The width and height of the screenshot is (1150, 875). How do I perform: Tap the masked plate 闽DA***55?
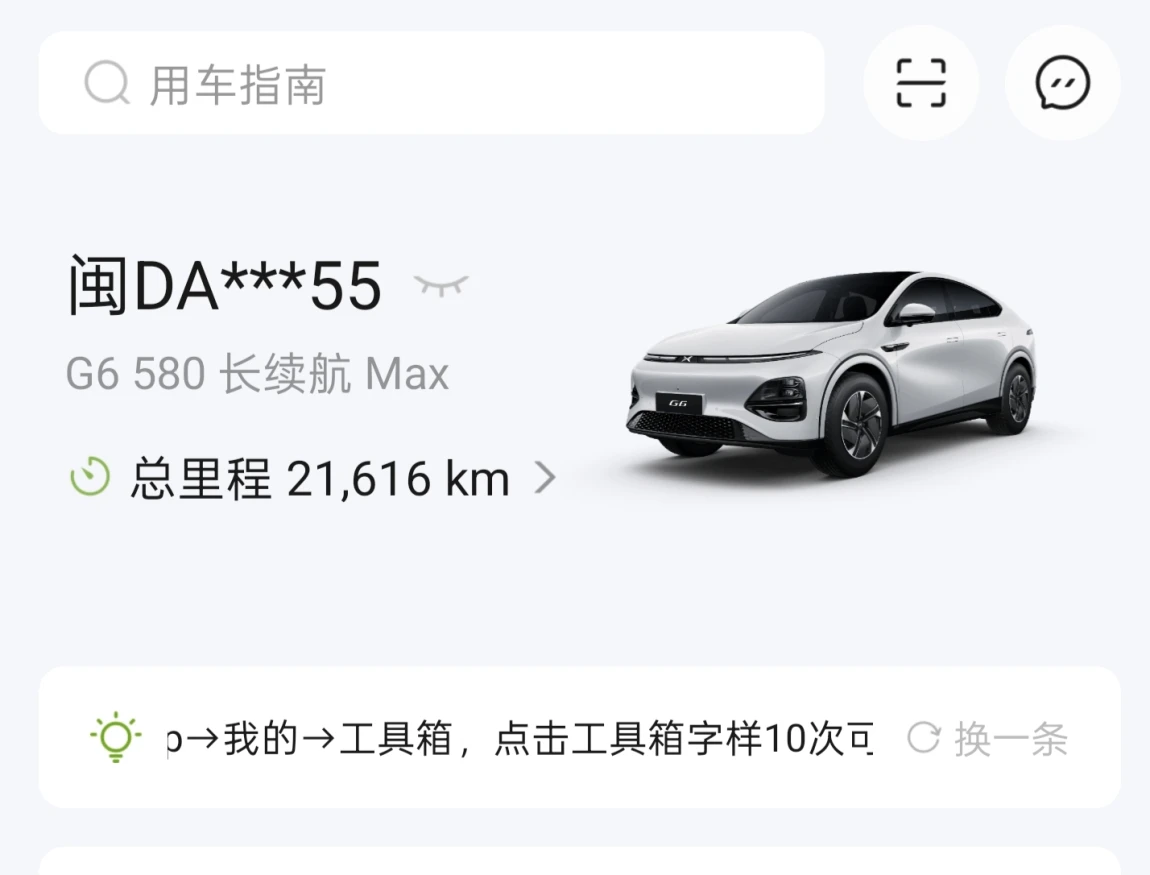pyautogui.click(x=224, y=285)
